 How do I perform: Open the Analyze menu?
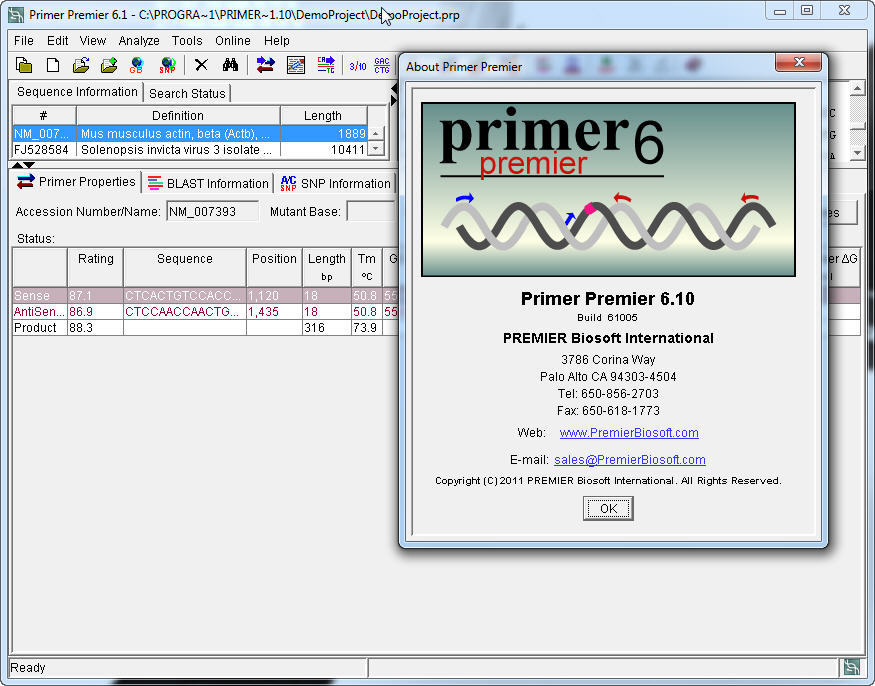pyautogui.click(x=138, y=41)
